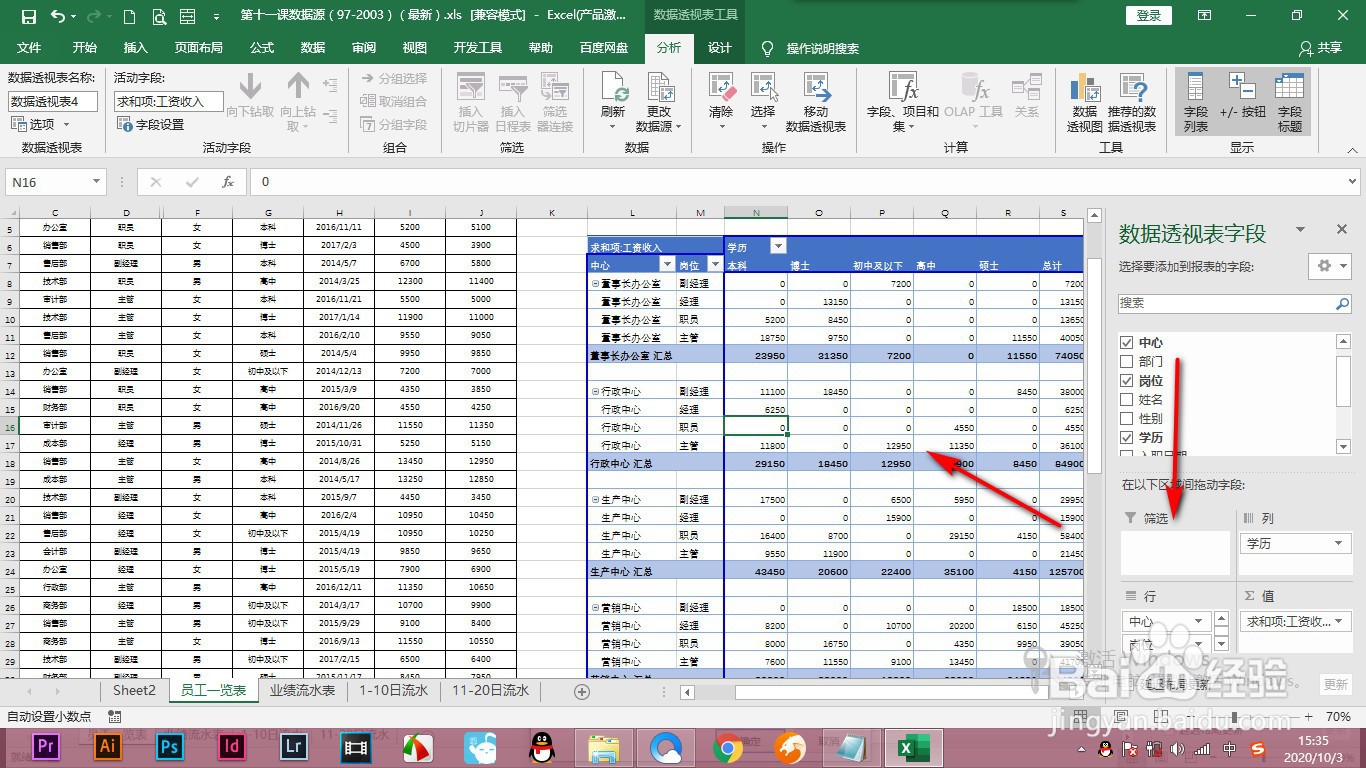The image size is (1366, 768).
Task: Check the 部门 field checkbox
Action: point(1127,361)
